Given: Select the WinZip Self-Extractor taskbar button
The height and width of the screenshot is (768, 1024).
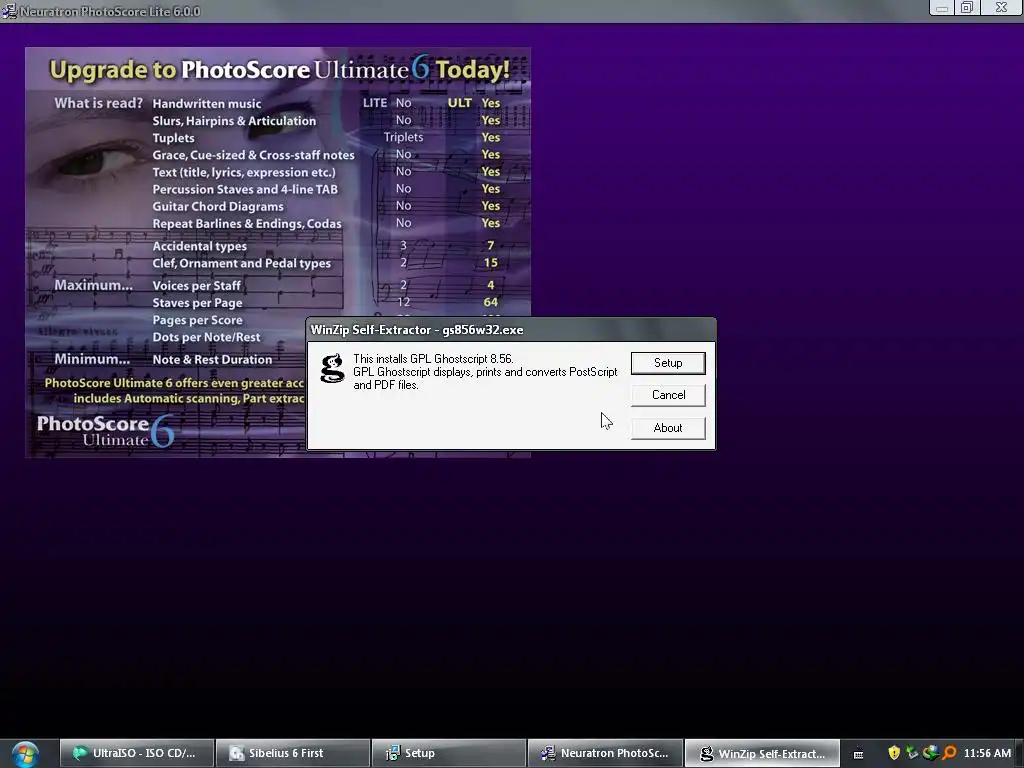Looking at the screenshot, I should pyautogui.click(x=761, y=753).
